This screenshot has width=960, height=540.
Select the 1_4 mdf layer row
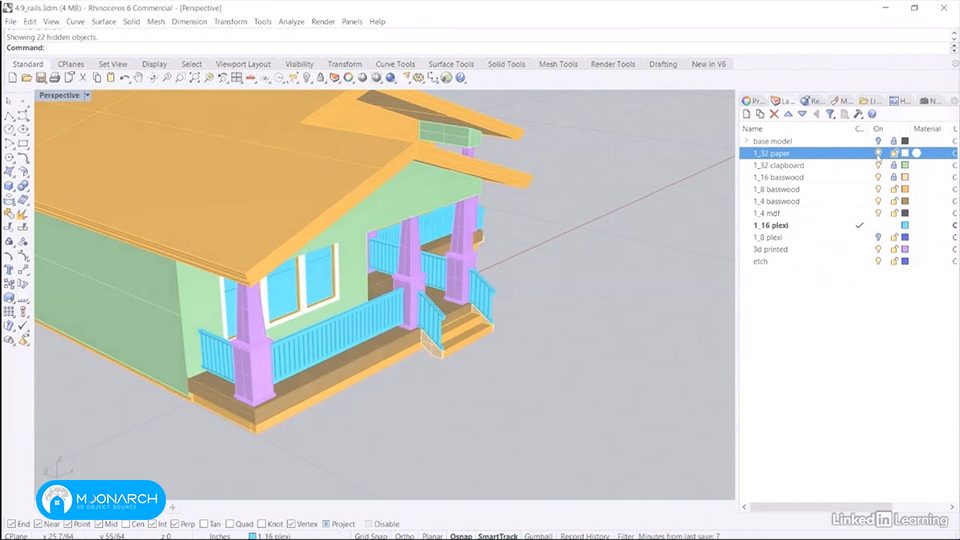pos(848,213)
